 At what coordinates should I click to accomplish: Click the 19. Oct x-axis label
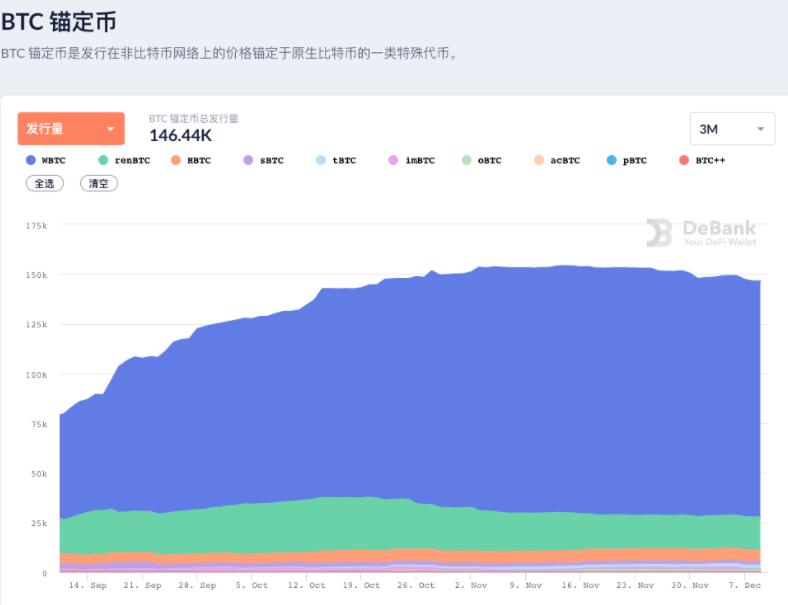pos(361,585)
